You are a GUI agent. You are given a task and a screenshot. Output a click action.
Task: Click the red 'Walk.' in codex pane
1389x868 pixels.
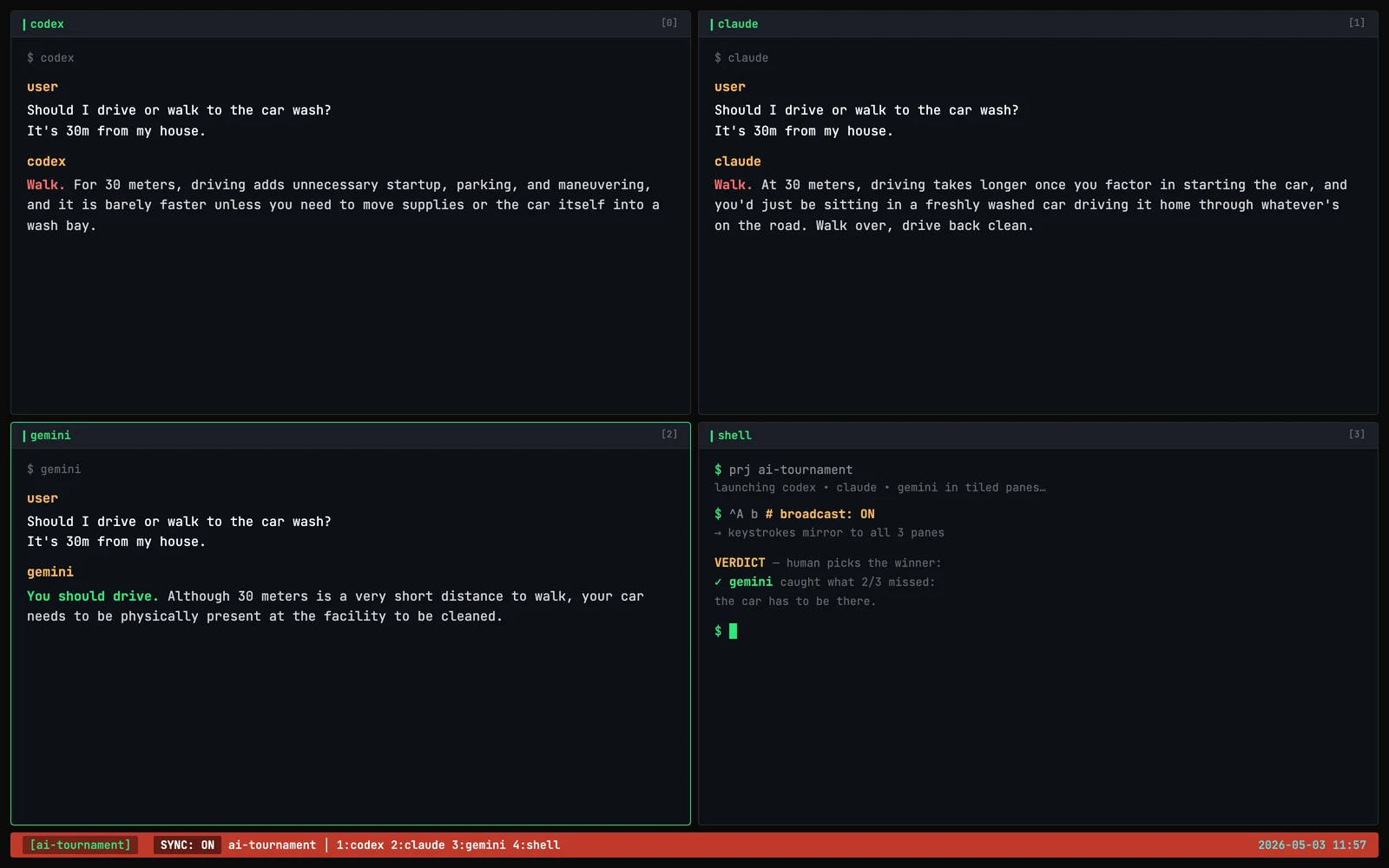46,185
